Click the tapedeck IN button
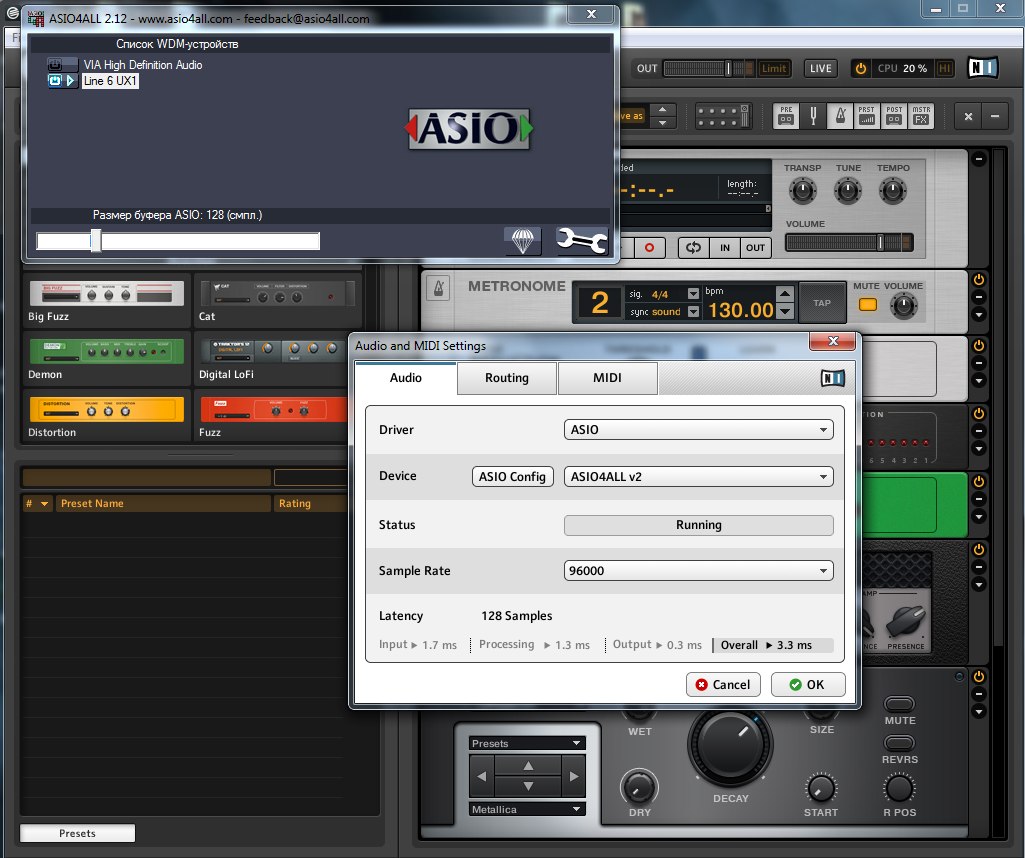The height and width of the screenshot is (858, 1025). 725,248
